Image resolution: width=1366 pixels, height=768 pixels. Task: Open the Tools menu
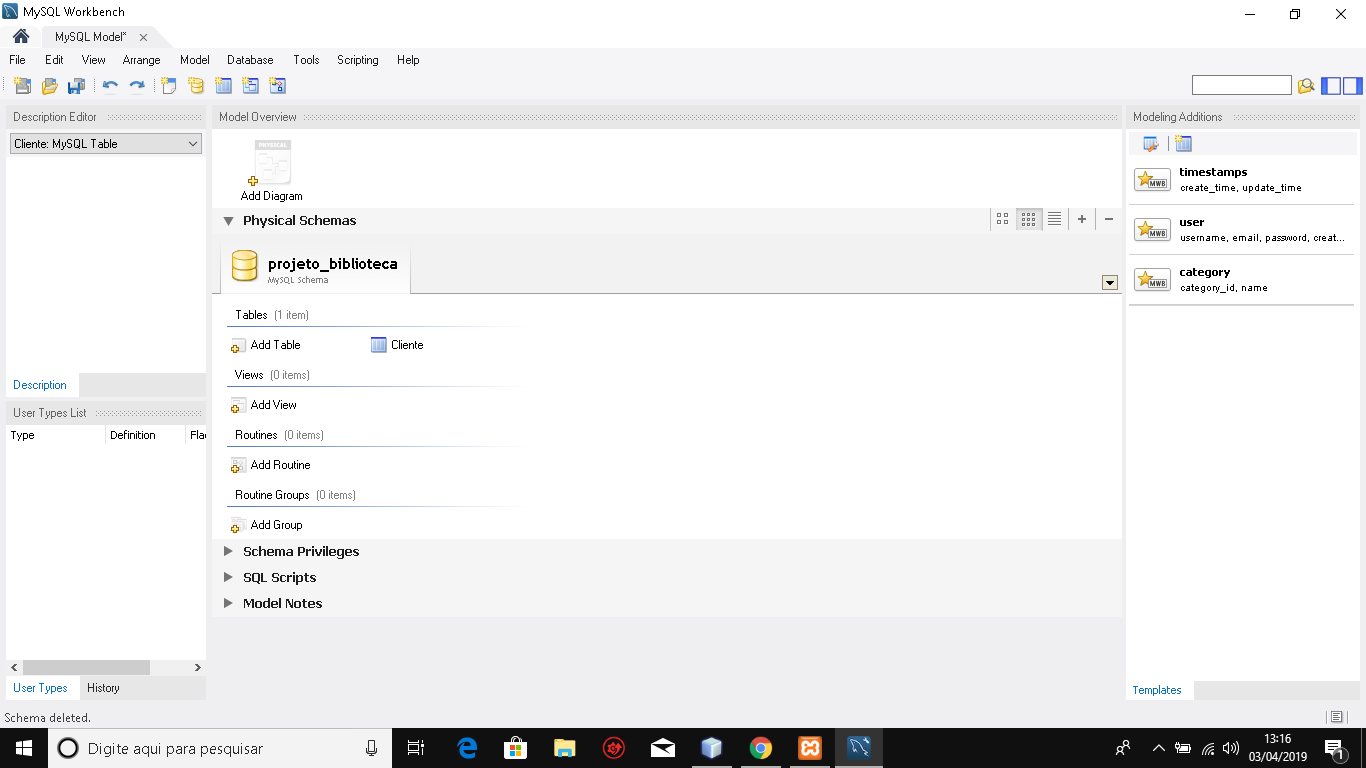point(306,60)
